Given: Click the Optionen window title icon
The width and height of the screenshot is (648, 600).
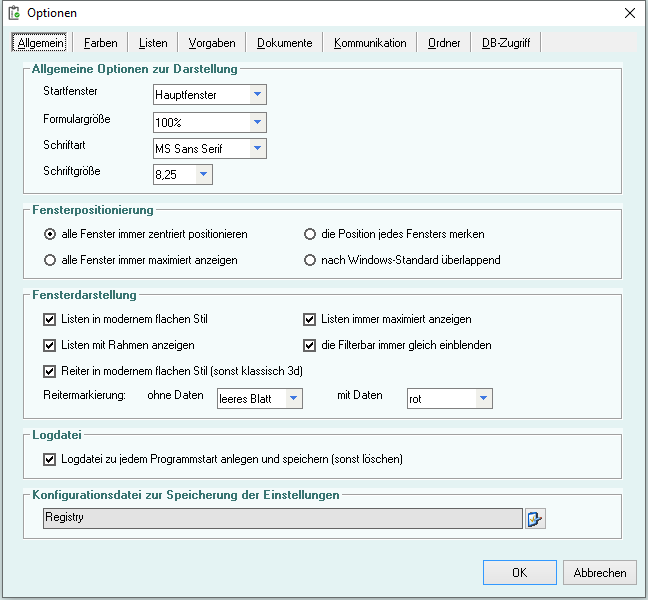Looking at the screenshot, I should pyautogui.click(x=15, y=13).
